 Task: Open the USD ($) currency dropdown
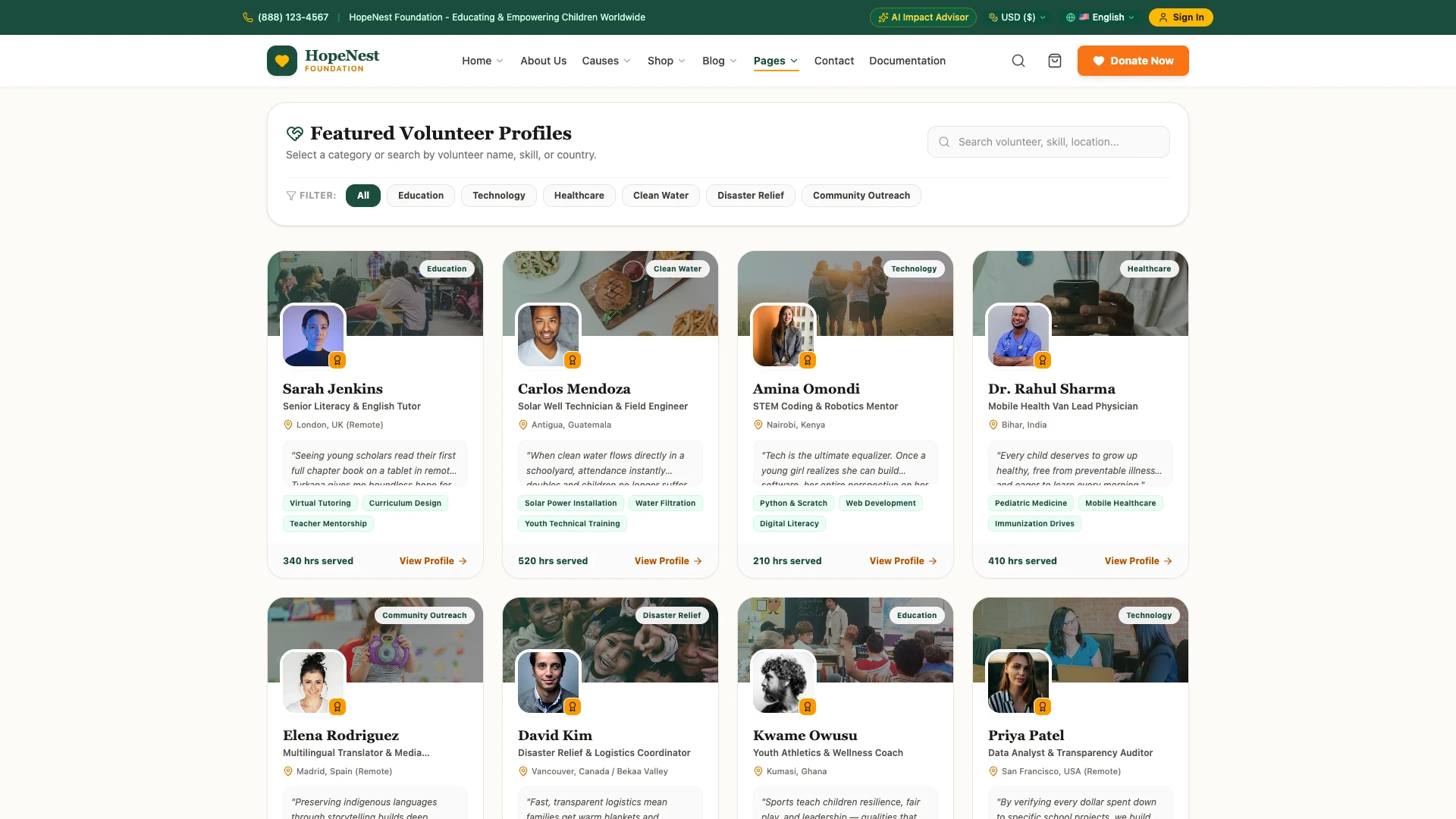point(1018,17)
